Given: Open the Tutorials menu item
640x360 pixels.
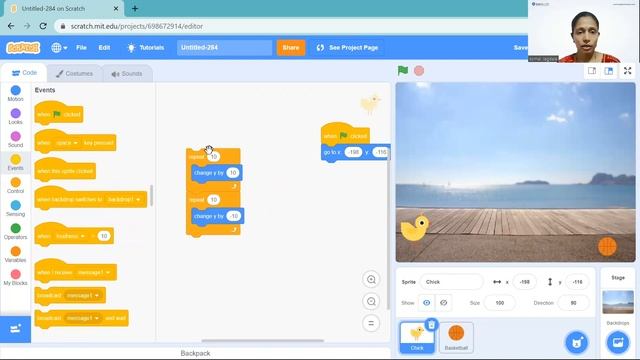Looking at the screenshot, I should (x=146, y=48).
